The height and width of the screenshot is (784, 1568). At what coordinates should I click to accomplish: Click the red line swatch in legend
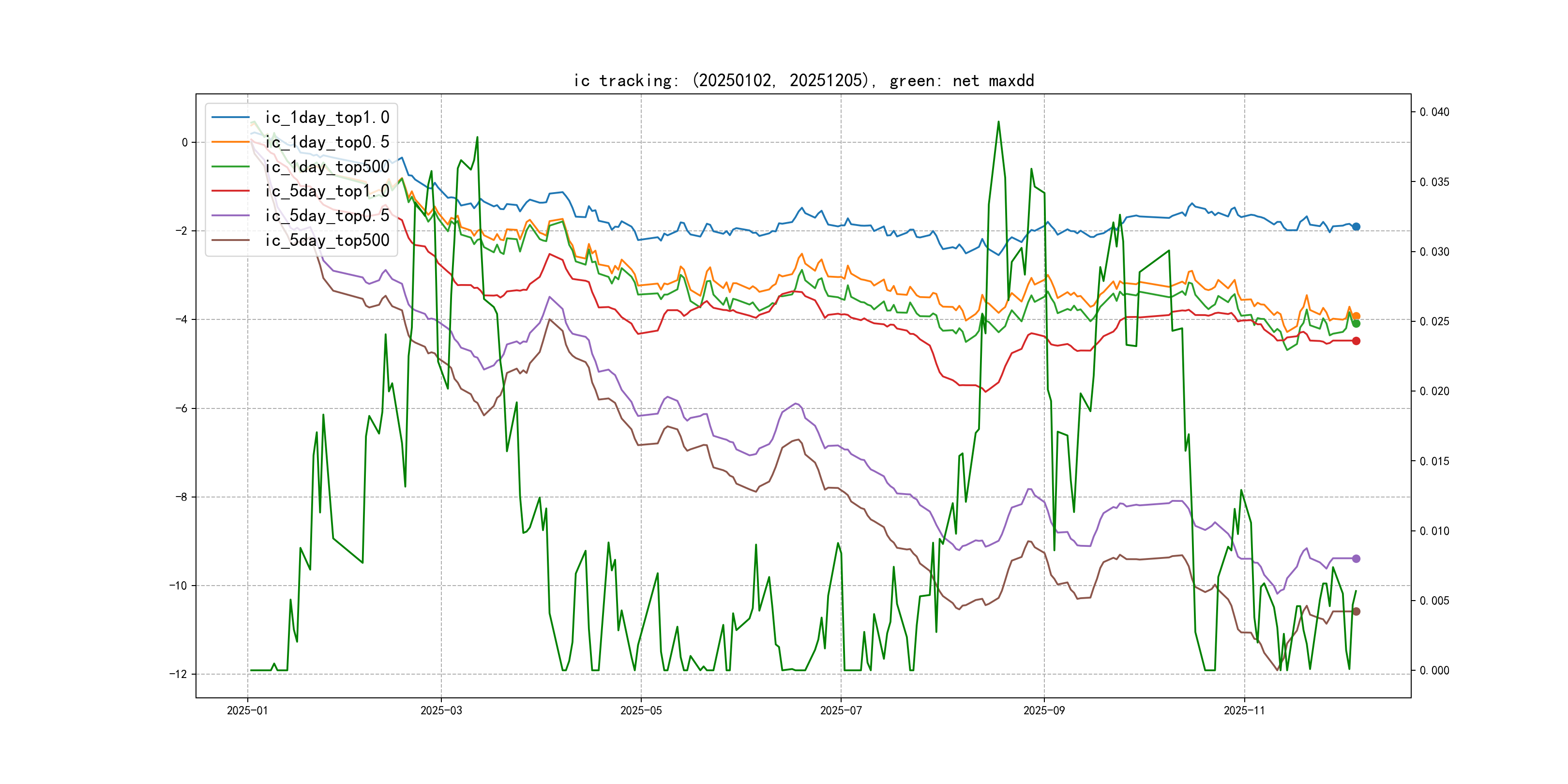[x=230, y=191]
